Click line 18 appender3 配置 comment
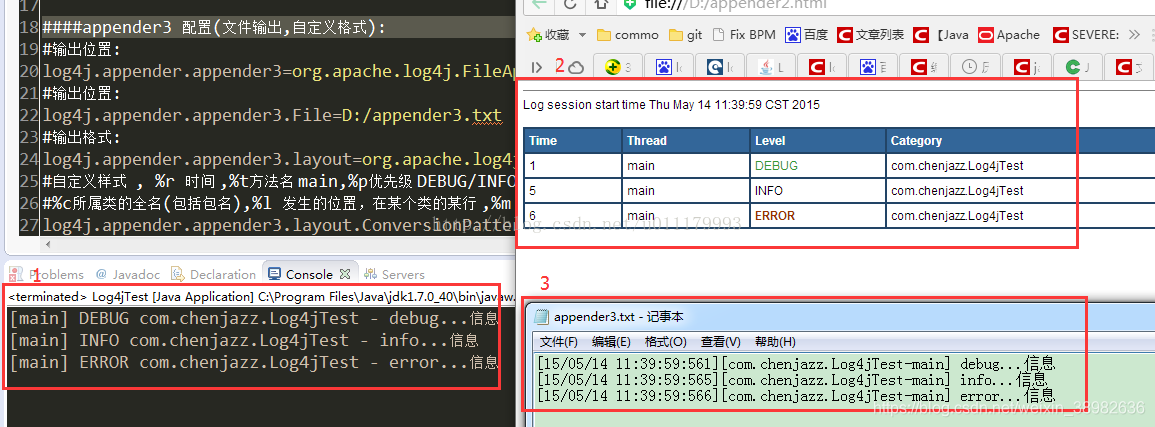The image size is (1155, 427). tap(214, 29)
